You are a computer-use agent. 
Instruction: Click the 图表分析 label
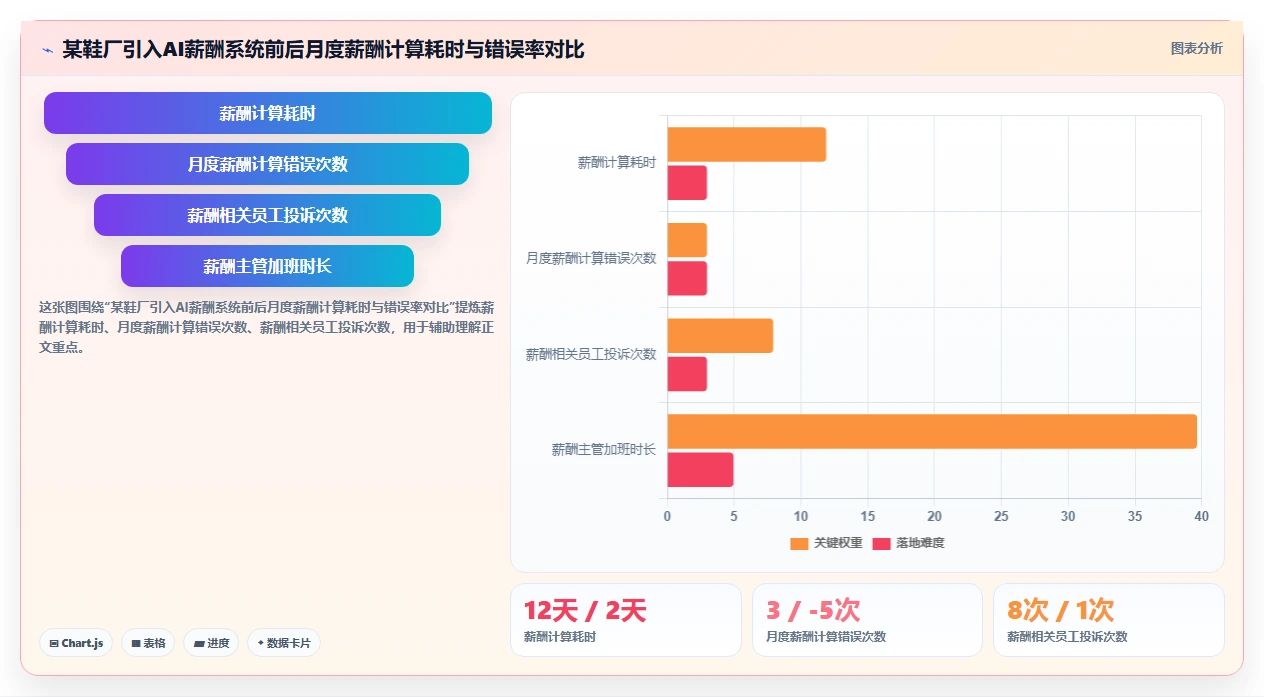point(1196,48)
